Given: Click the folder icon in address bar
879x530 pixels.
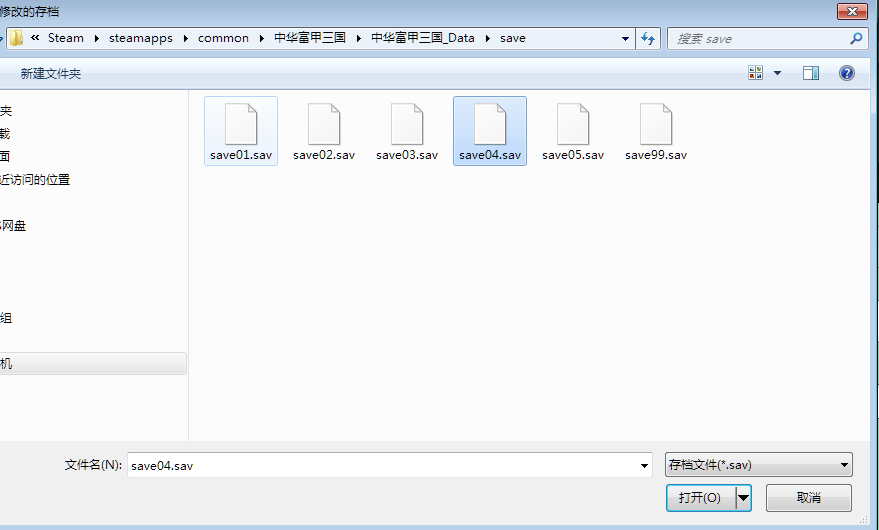Looking at the screenshot, I should pos(16,38).
